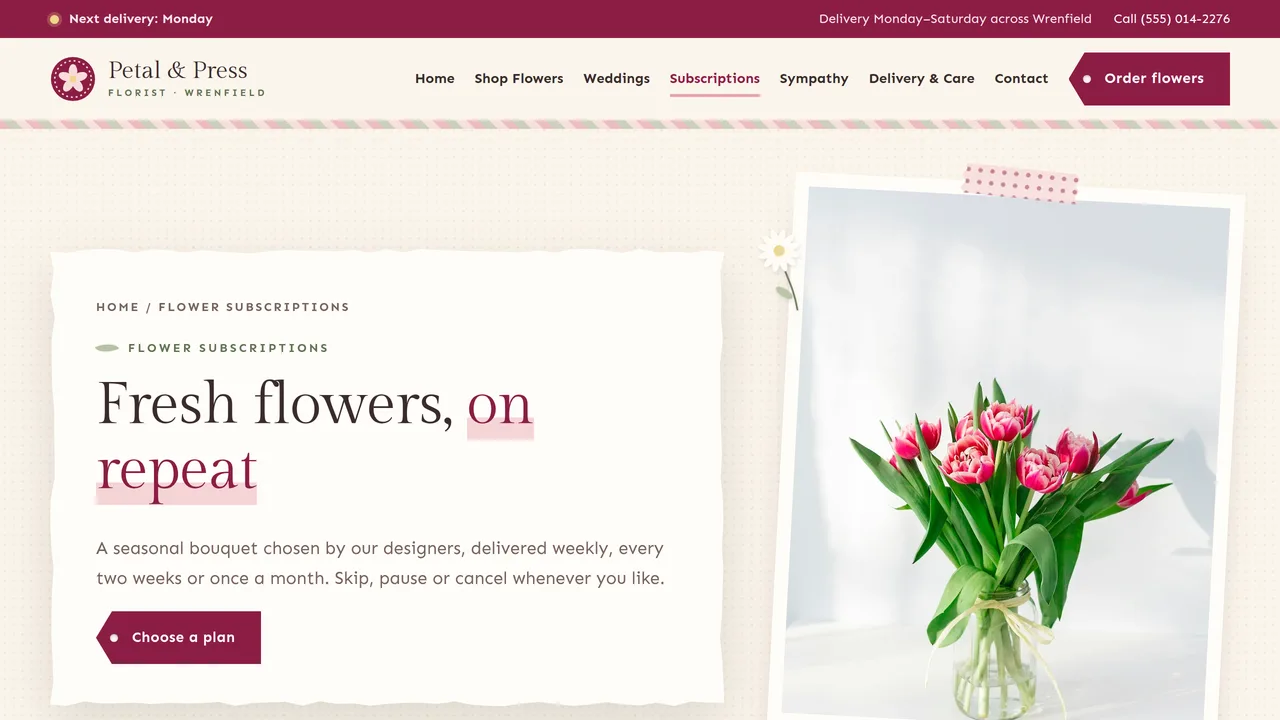The width and height of the screenshot is (1280, 720).
Task: Click the Fresh flowers, on repeat heading
Action: click(315, 437)
